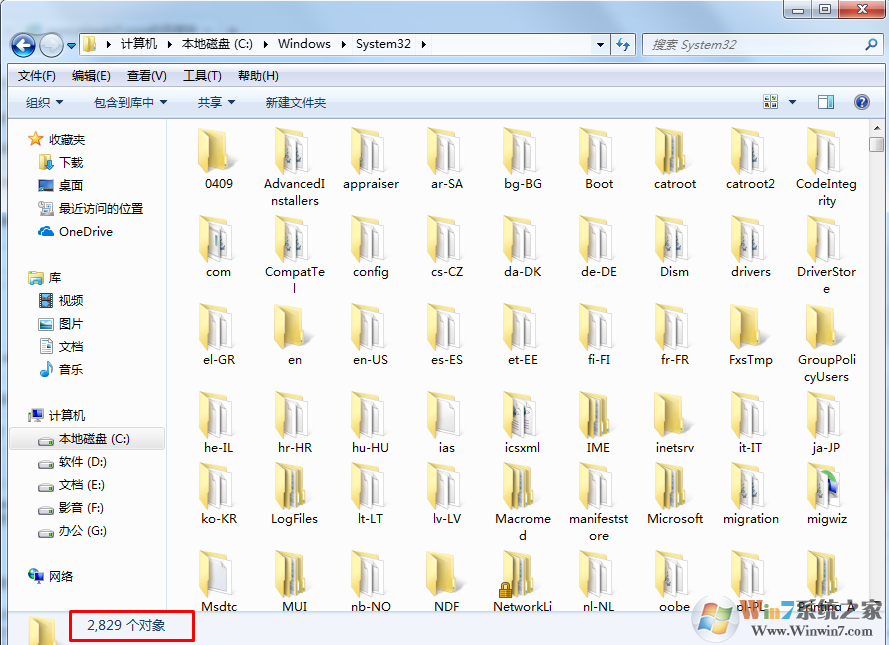Open the 包含到库中 dropdown
The image size is (889, 645).
tap(130, 103)
